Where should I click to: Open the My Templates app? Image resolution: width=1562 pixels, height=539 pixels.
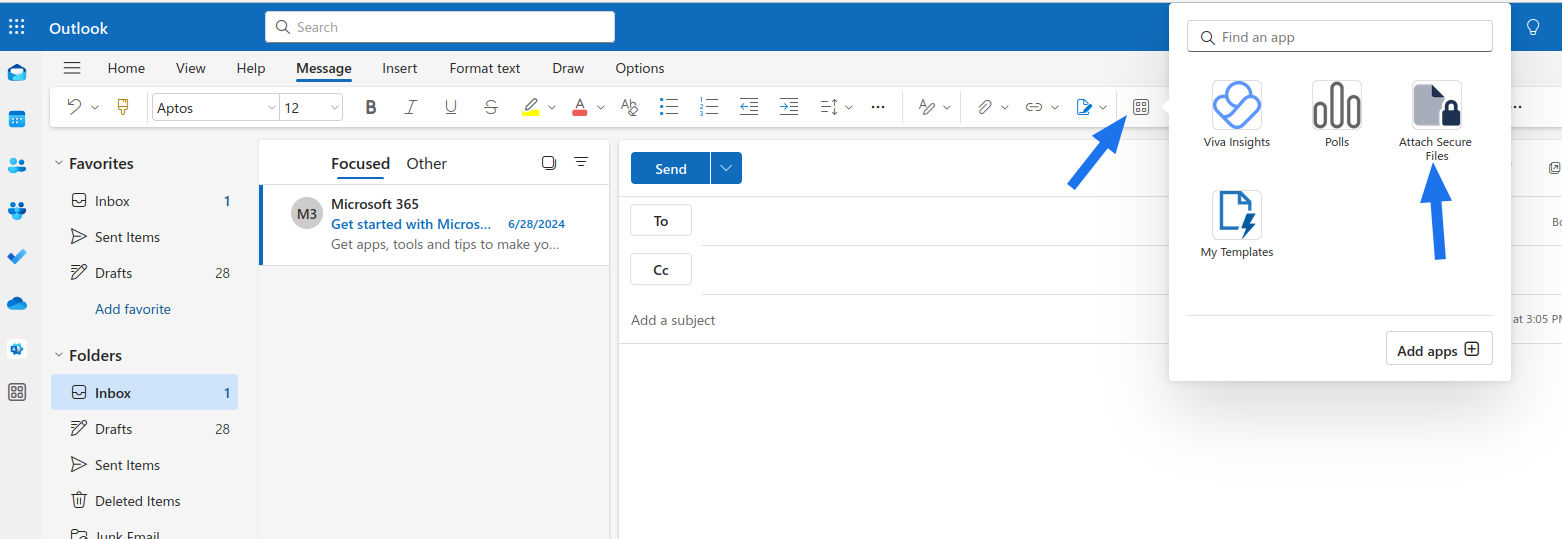[1237, 224]
